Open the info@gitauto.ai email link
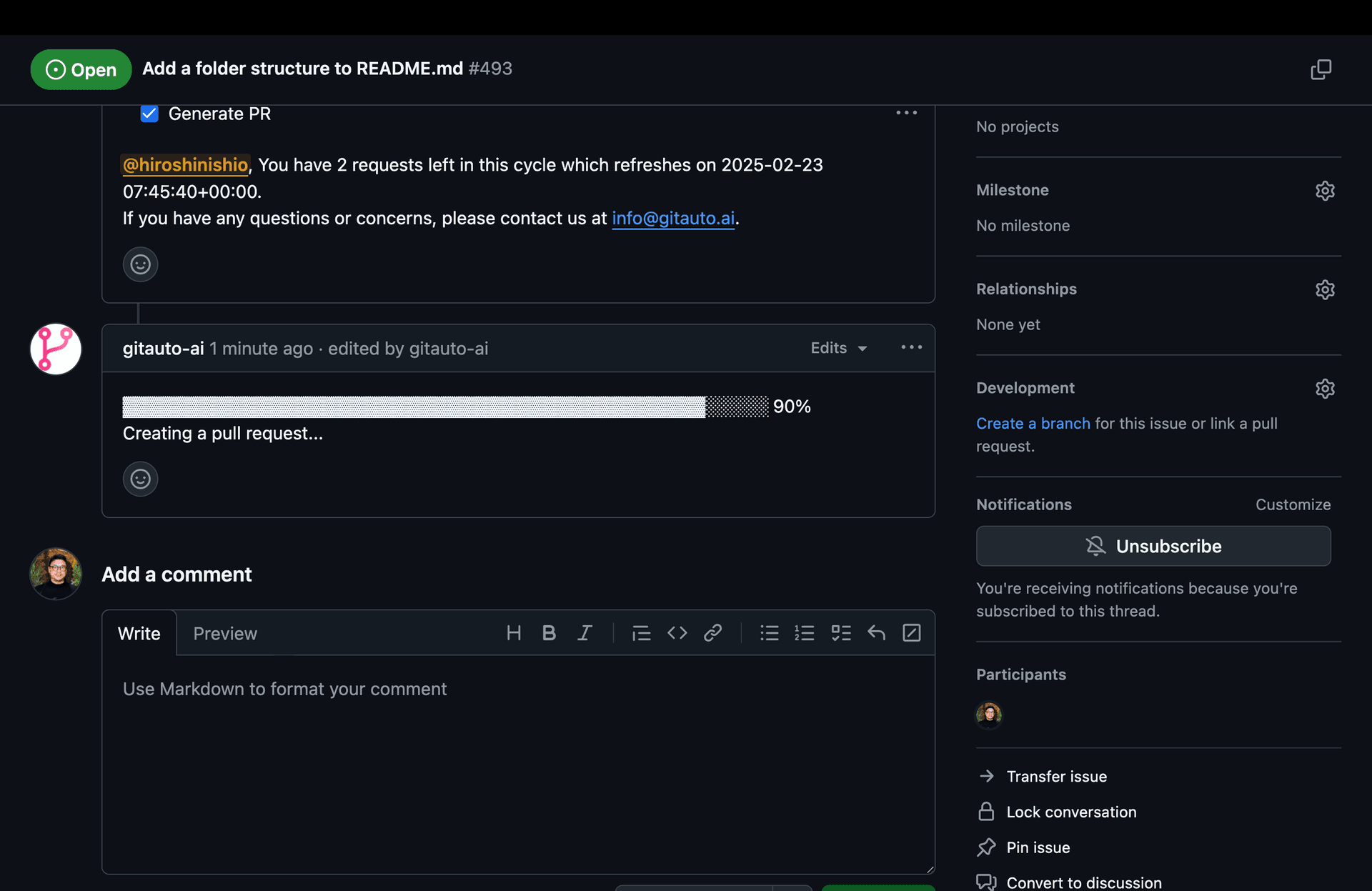This screenshot has width=1372, height=891. coord(673,218)
